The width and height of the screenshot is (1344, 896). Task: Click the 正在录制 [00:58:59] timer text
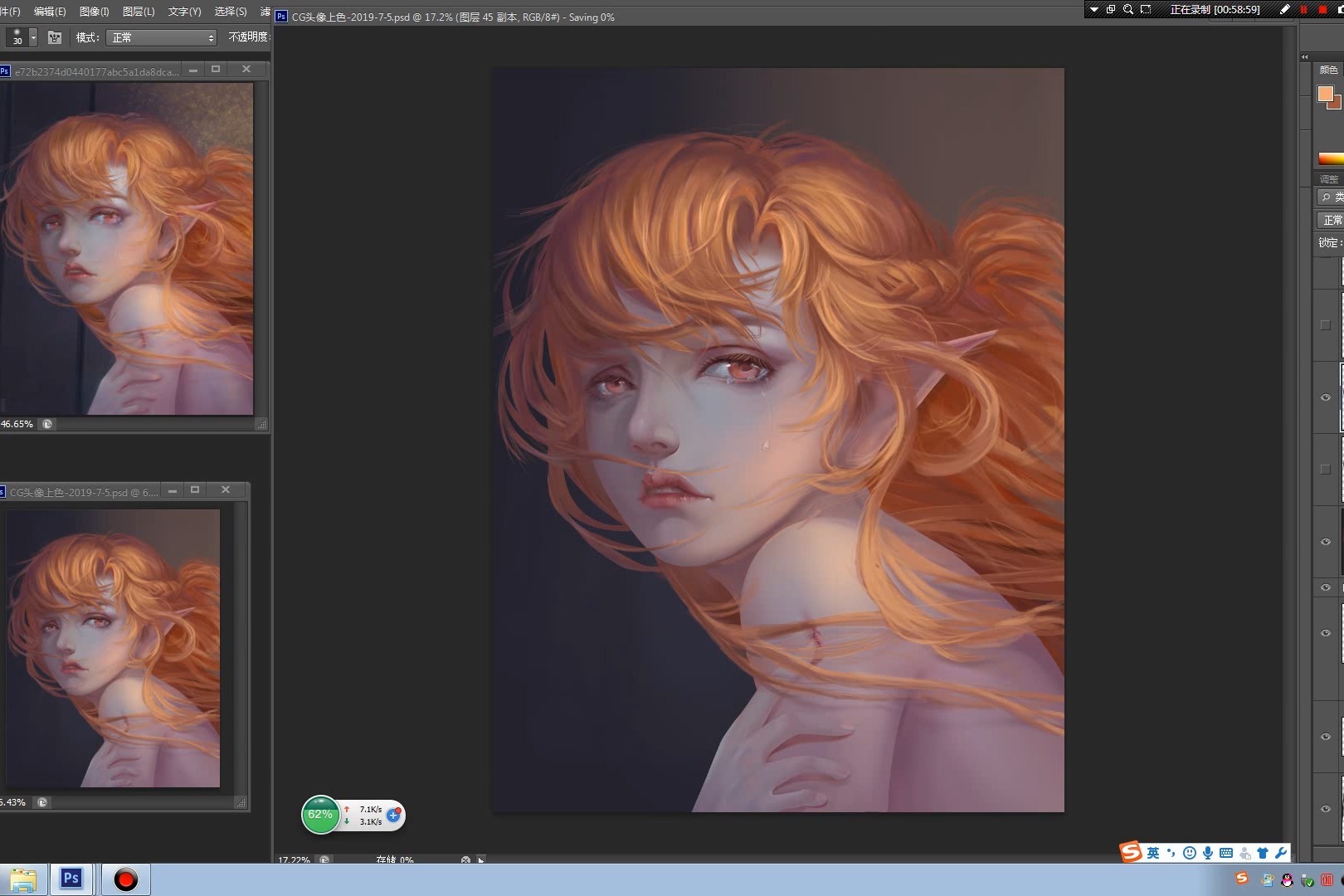[x=1215, y=10]
